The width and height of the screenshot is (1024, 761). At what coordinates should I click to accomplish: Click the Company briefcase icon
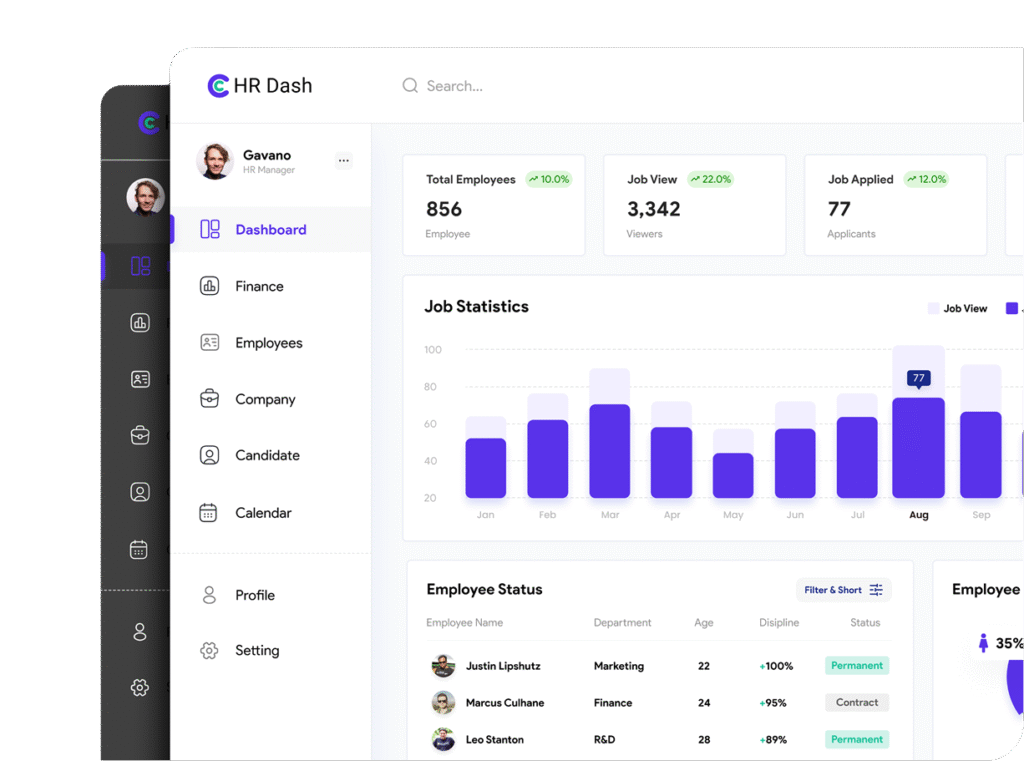[209, 399]
